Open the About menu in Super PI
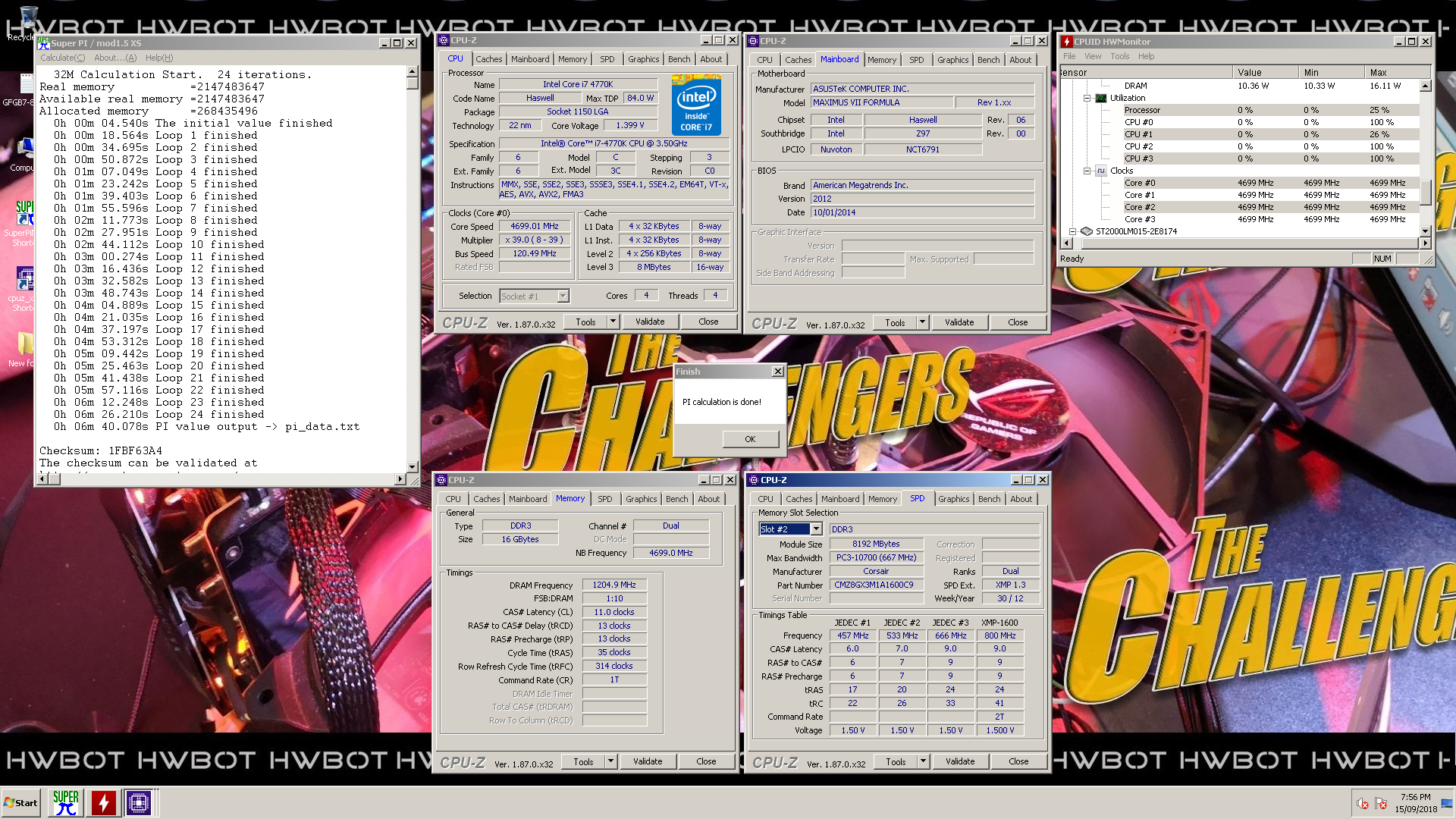The height and width of the screenshot is (819, 1456). pyautogui.click(x=115, y=58)
